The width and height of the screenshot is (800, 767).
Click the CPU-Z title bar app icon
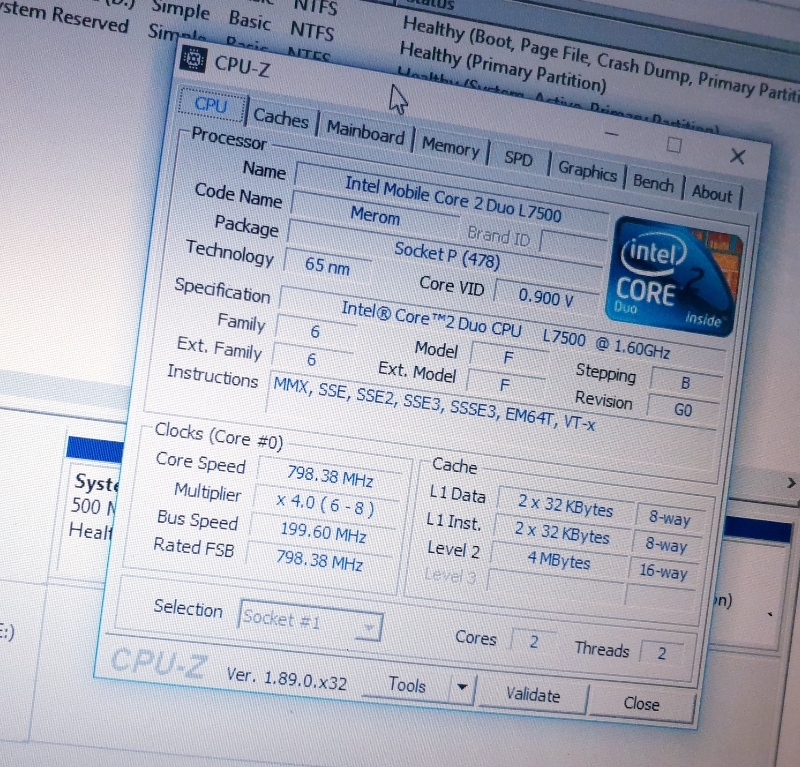193,59
